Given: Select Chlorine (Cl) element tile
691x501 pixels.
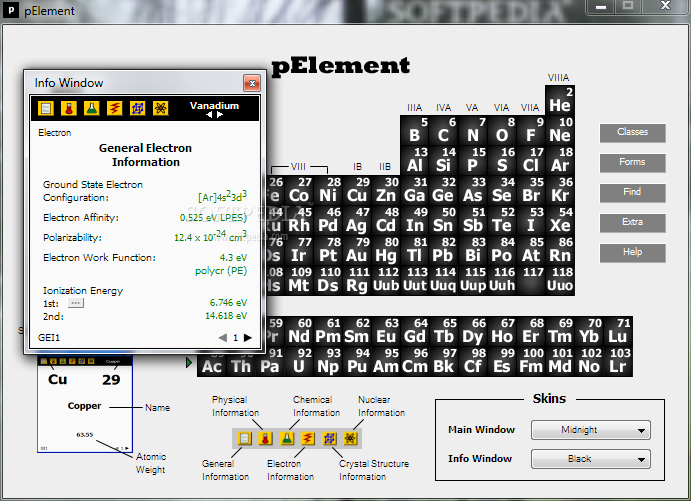Looking at the screenshot, I should (x=531, y=160).
